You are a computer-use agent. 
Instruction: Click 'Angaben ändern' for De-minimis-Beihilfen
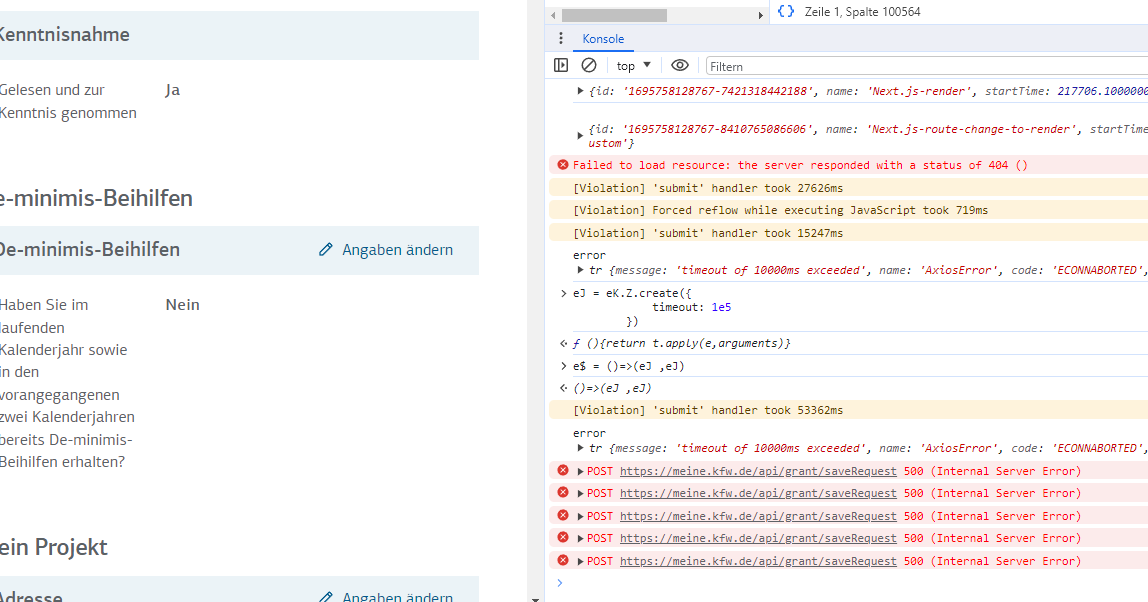398,250
